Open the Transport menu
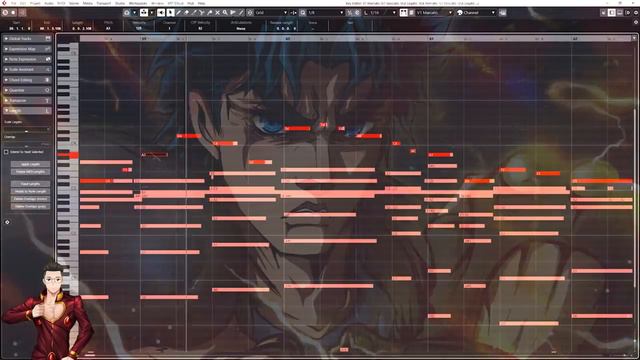Image resolution: width=640 pixels, height=360 pixels. click(x=103, y=3)
